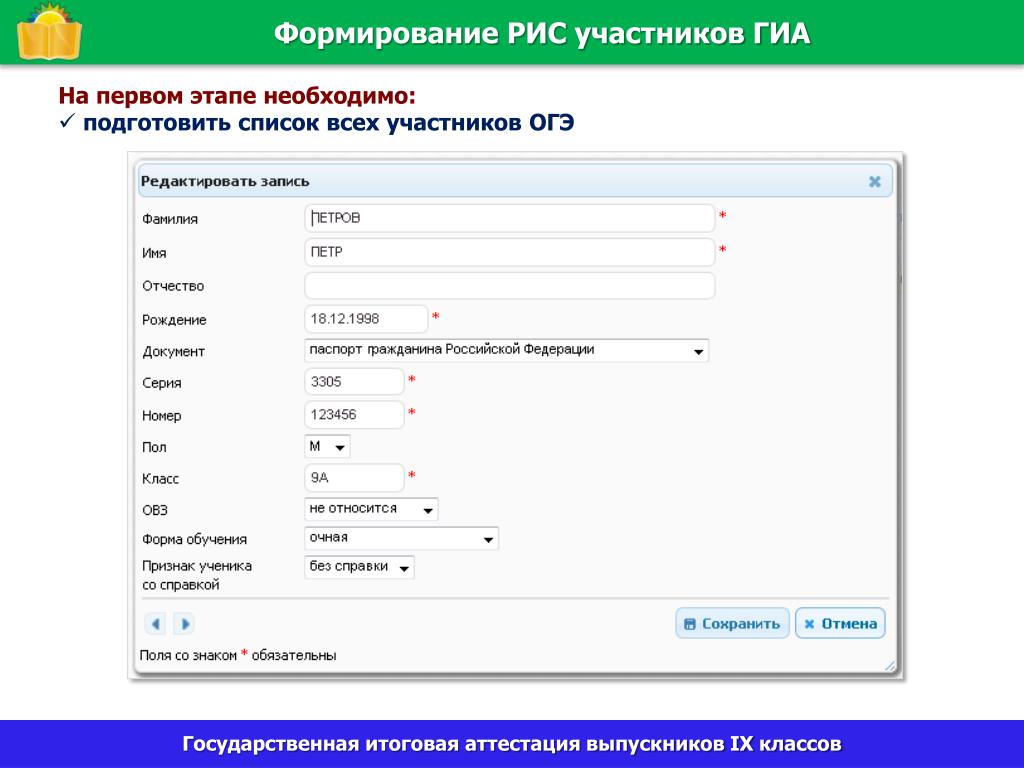Viewport: 1024px width, 768px height.
Task: Focus the Фамилия field containing ПЕТРОВ
Action: click(x=509, y=218)
